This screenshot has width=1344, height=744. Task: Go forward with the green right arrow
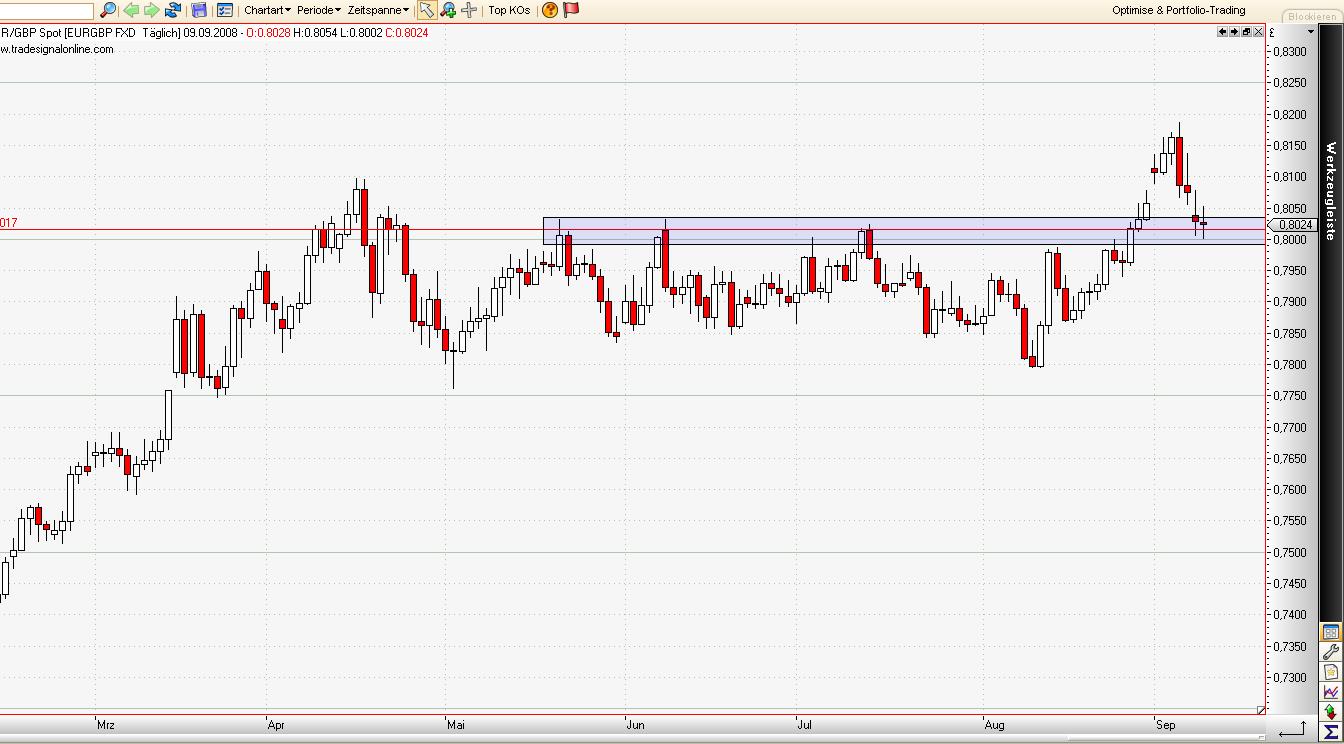click(151, 10)
